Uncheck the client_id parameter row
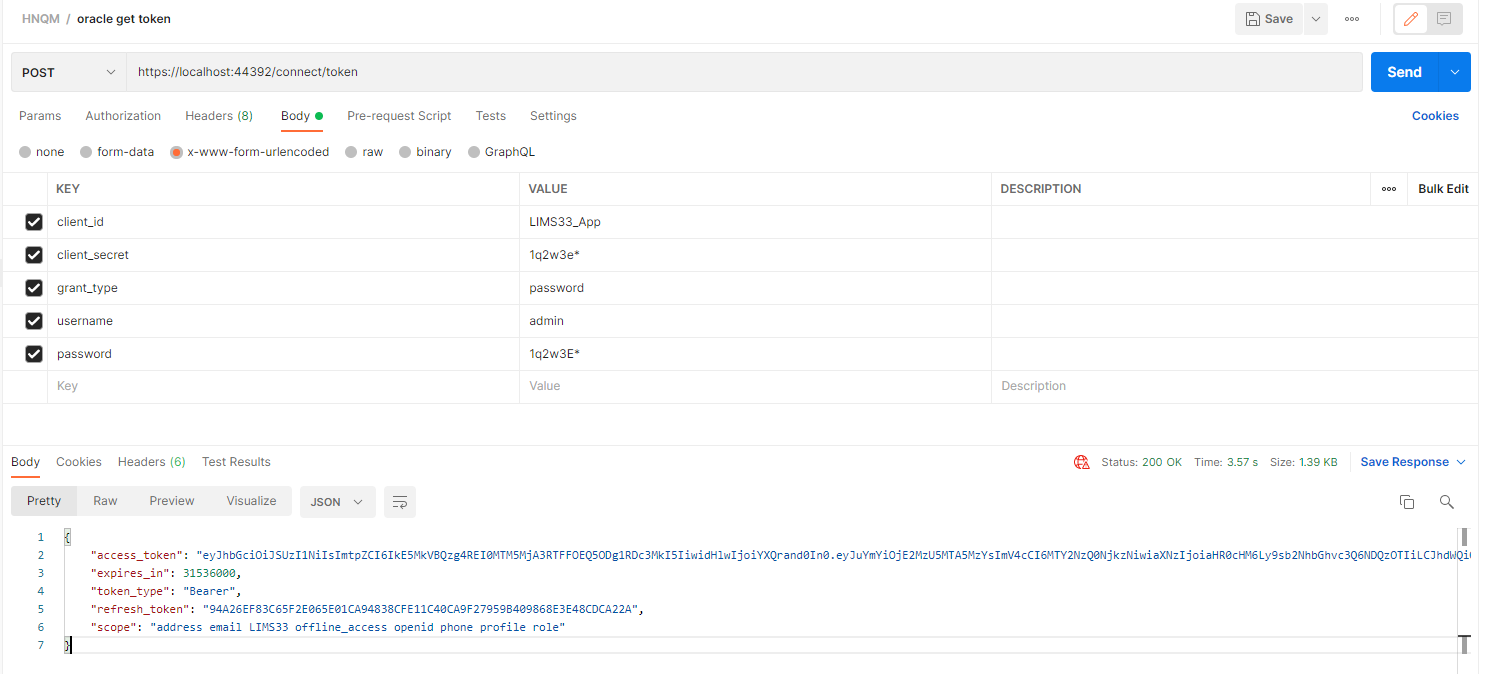The image size is (1488, 674). [33, 221]
